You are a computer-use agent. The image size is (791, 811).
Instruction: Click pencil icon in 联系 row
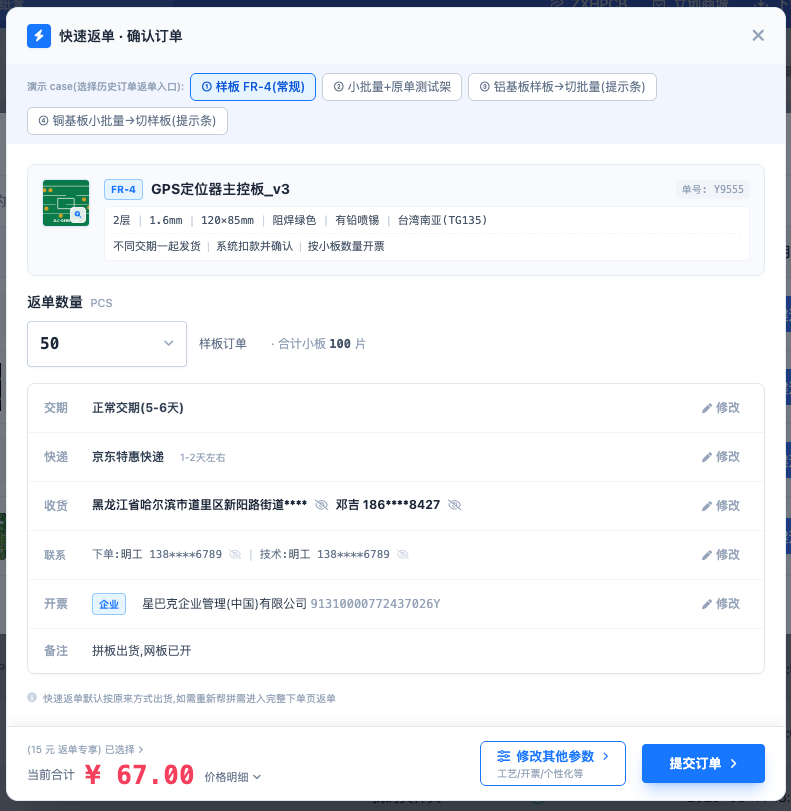coord(707,555)
